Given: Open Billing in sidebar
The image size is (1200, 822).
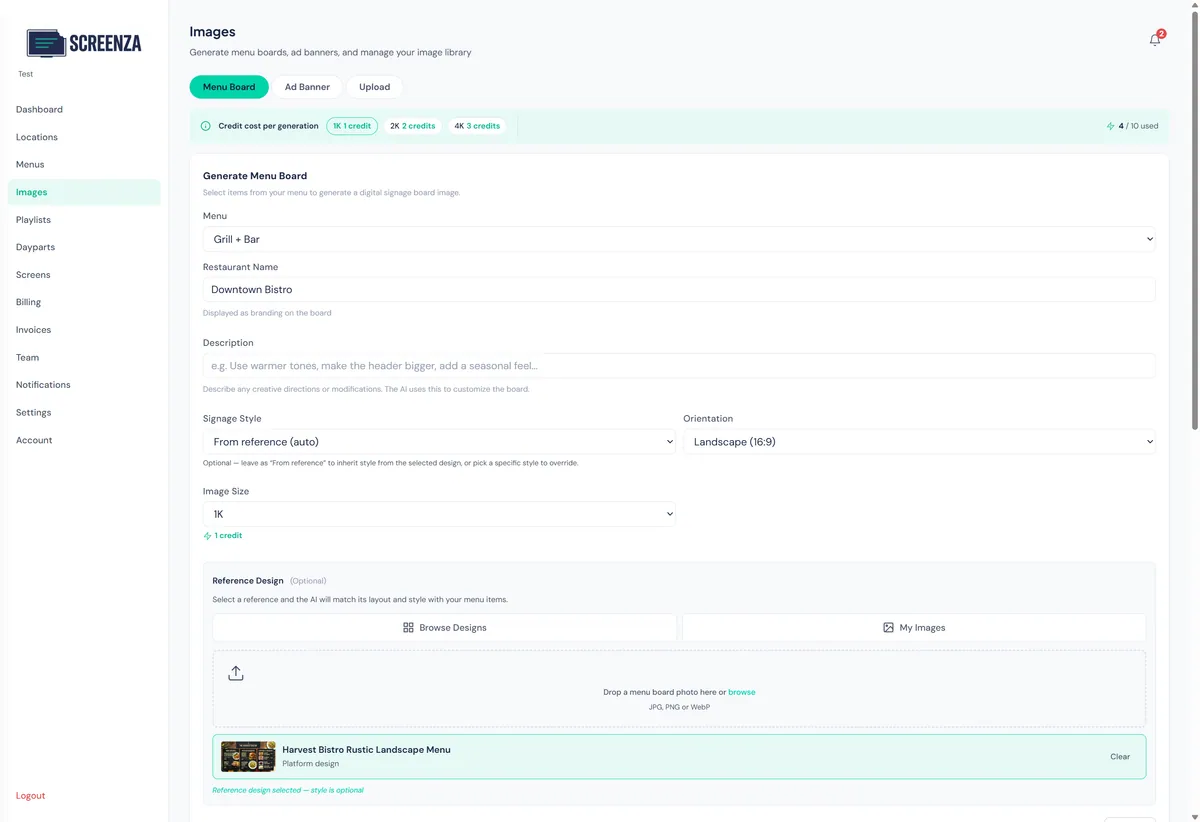Looking at the screenshot, I should (84, 302).
